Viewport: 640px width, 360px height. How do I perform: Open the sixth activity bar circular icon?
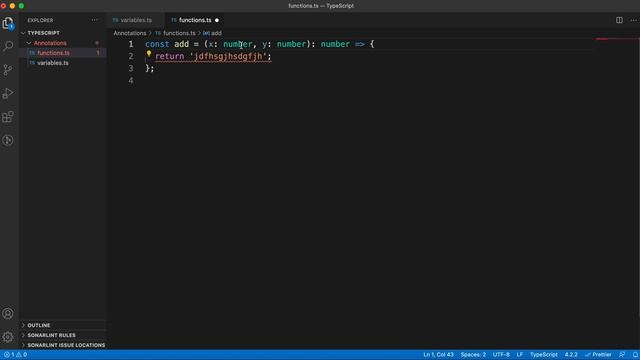point(8,140)
